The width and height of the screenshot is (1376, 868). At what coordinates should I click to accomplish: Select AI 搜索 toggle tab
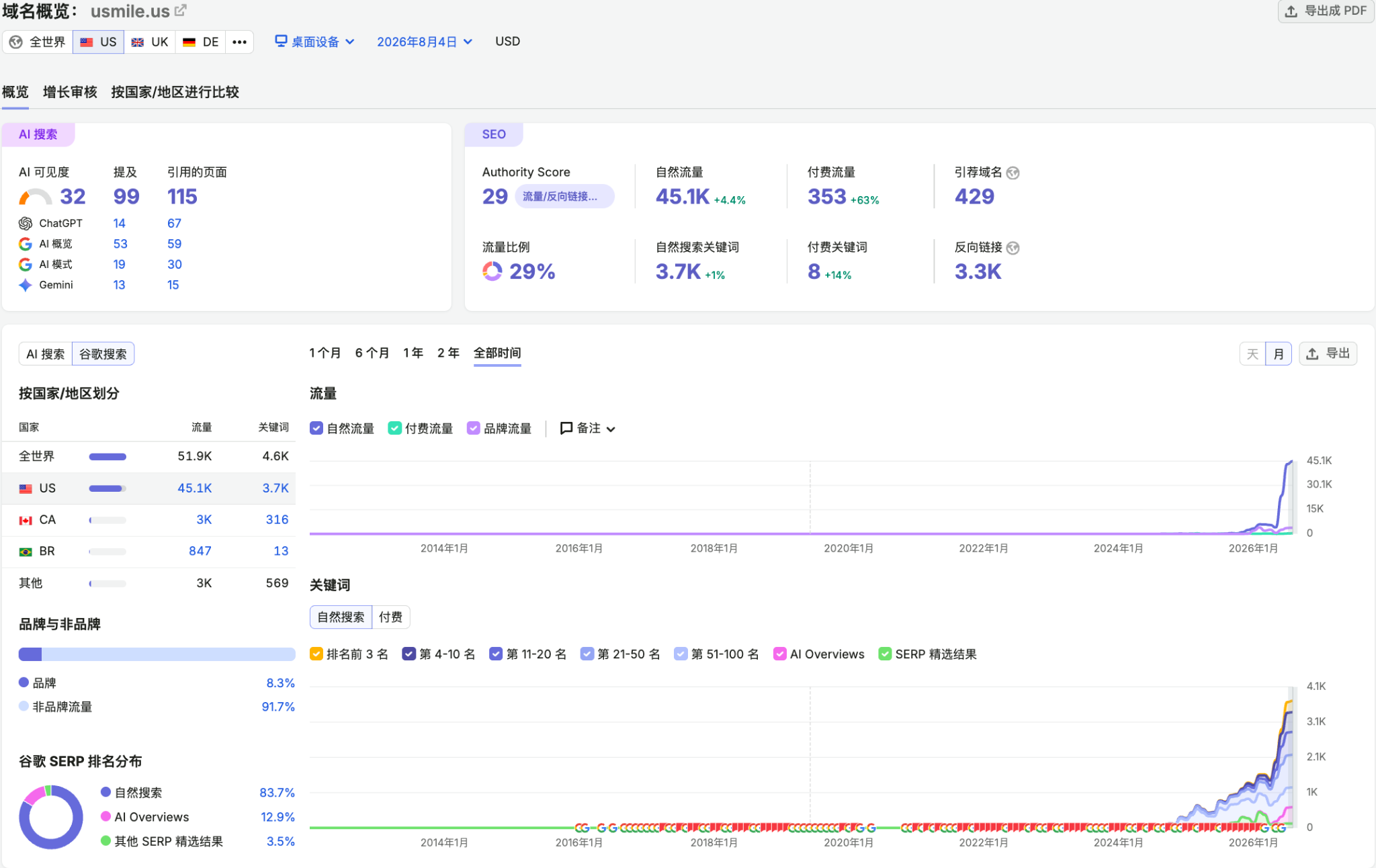coord(46,354)
